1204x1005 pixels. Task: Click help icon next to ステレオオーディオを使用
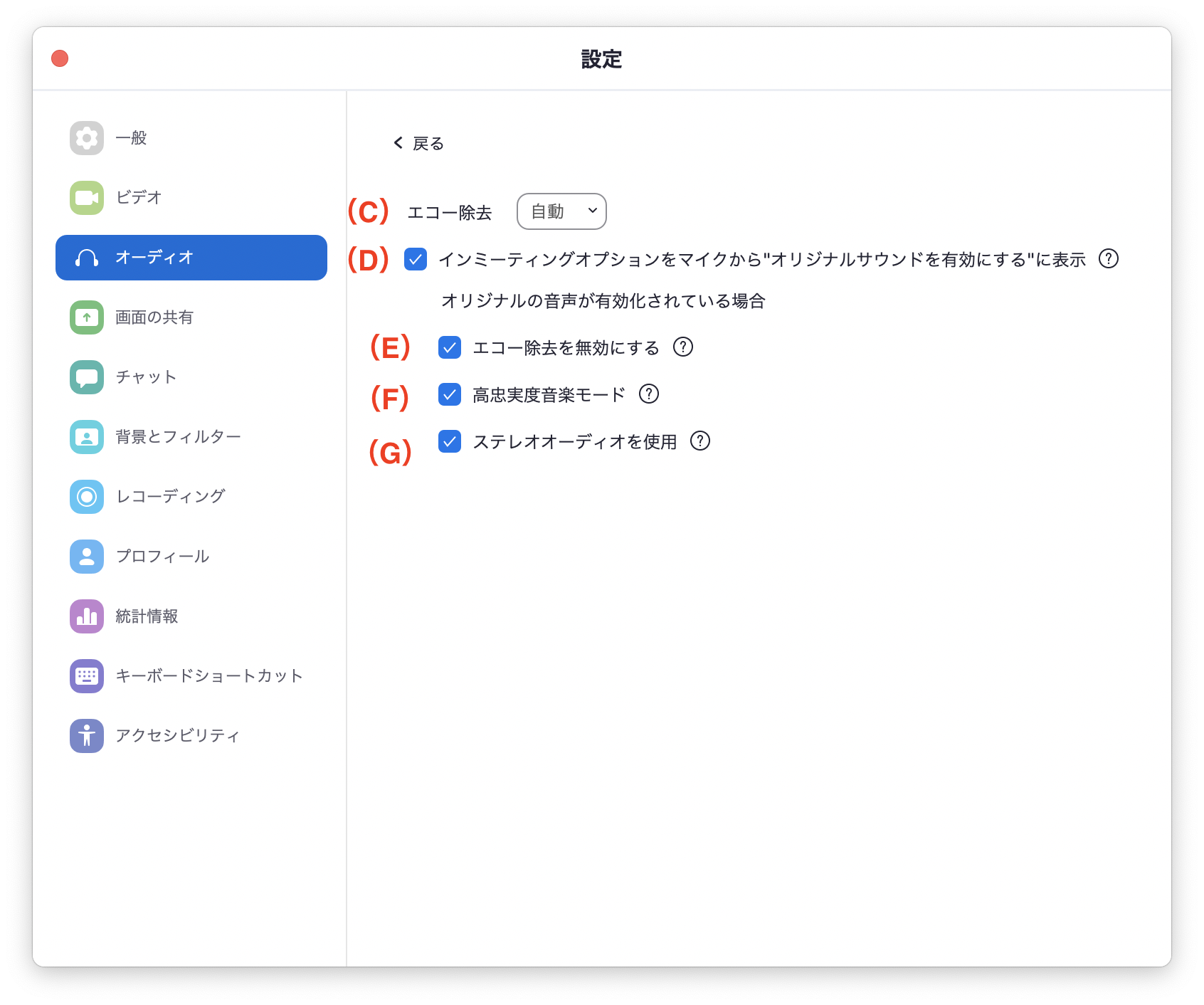pyautogui.click(x=700, y=441)
